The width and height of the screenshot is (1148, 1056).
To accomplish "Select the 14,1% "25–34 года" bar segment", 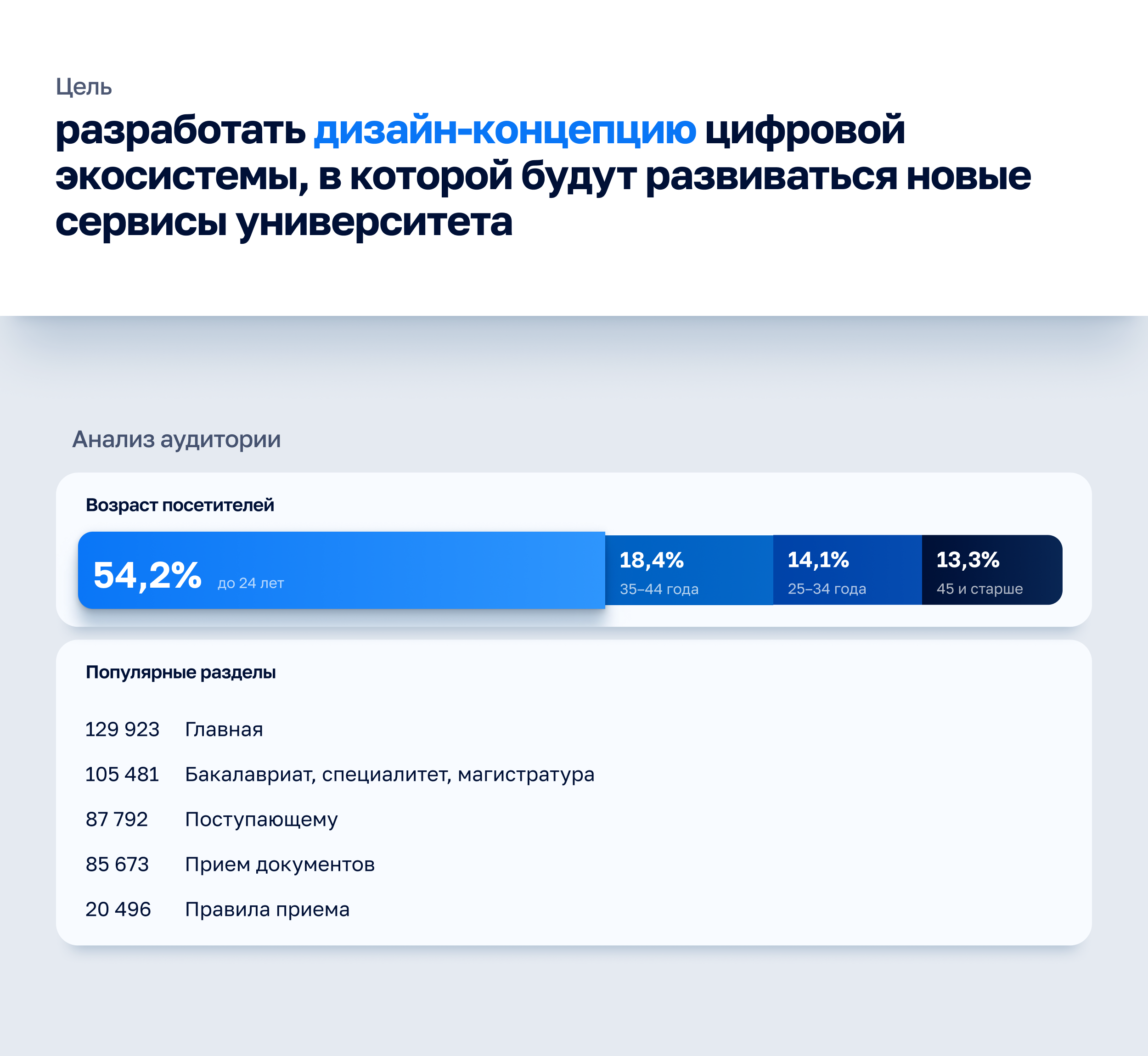I will coord(847,570).
